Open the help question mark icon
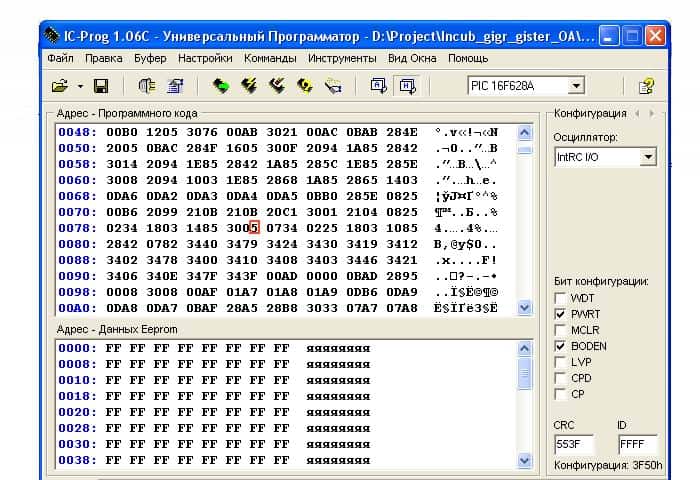 click(x=646, y=86)
